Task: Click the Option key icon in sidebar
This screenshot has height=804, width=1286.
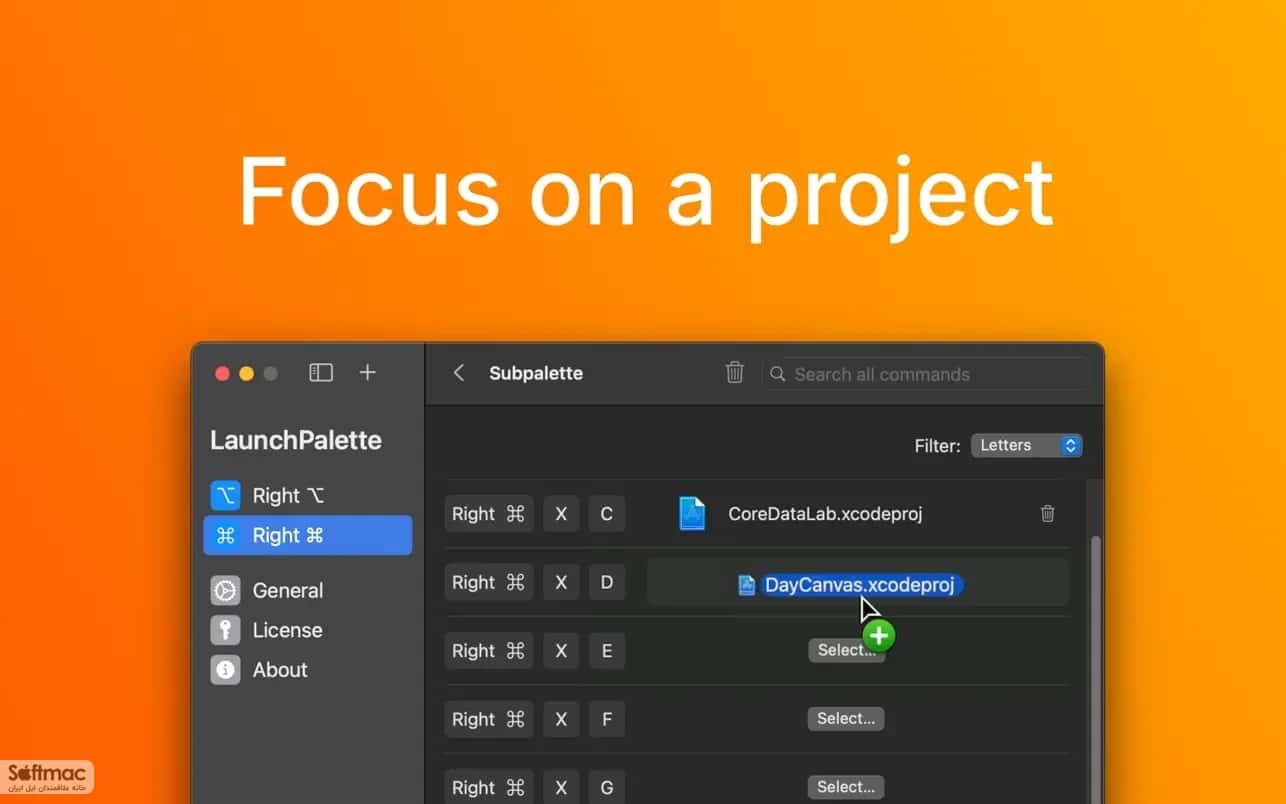Action: [x=225, y=495]
